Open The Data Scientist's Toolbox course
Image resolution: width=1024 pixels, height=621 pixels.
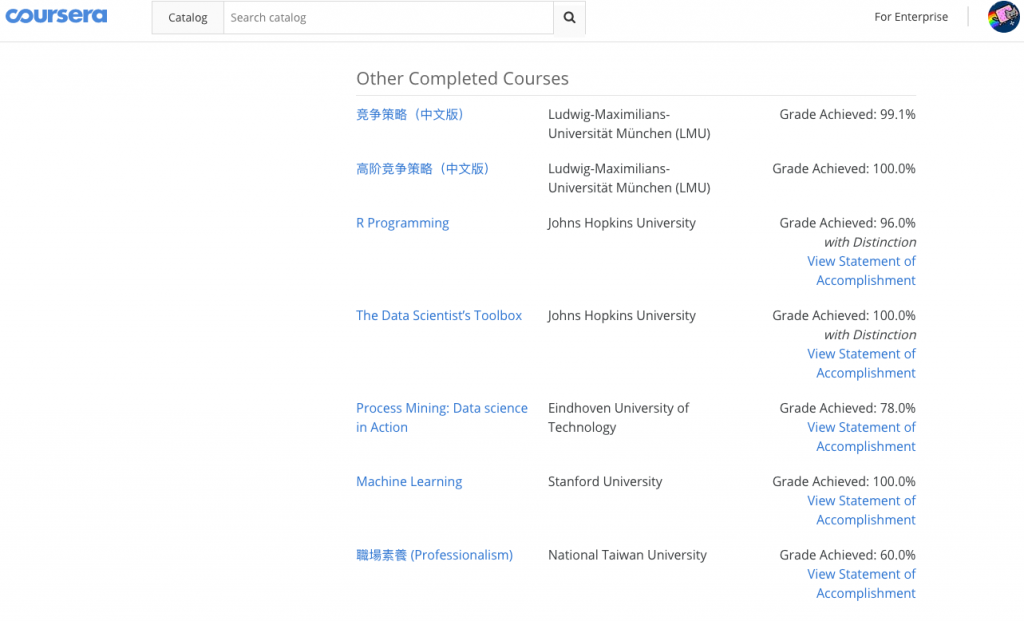click(439, 315)
